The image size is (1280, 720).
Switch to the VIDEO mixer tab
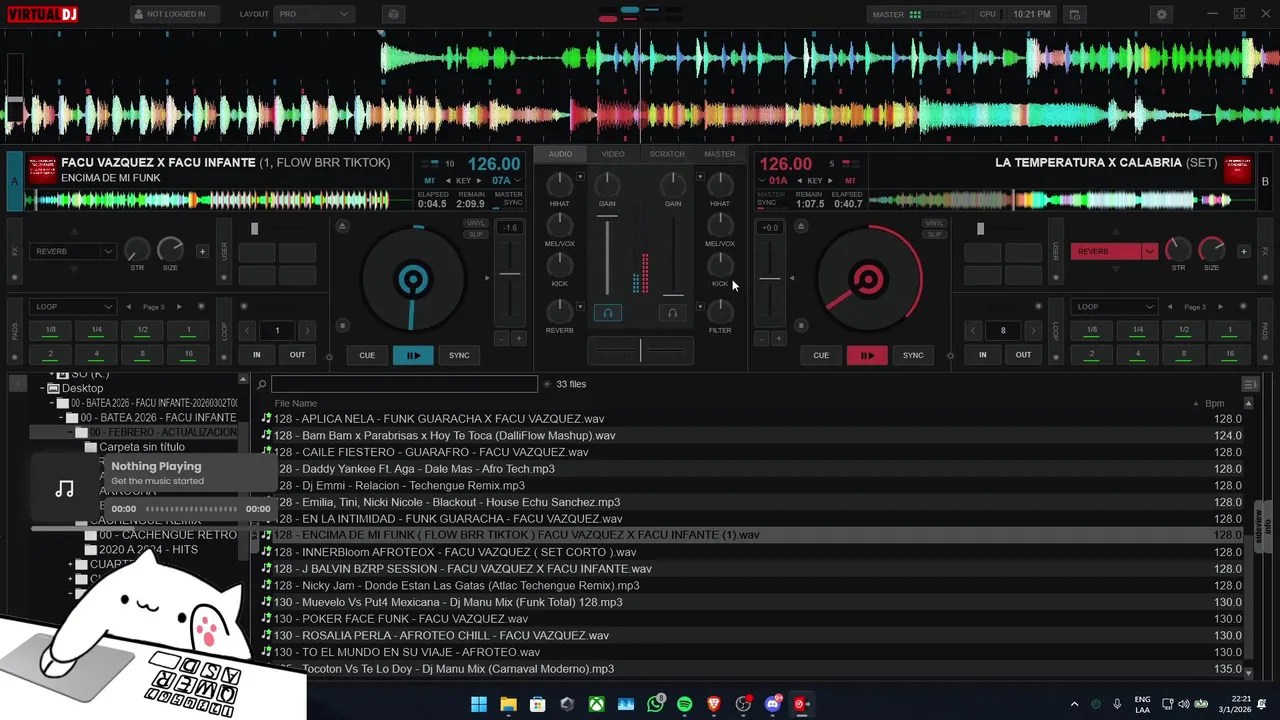pos(613,154)
